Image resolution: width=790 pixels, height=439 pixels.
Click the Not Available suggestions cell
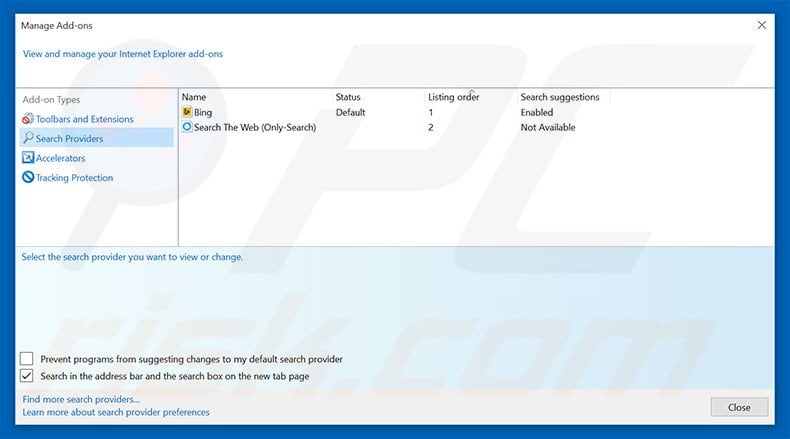pyautogui.click(x=548, y=128)
